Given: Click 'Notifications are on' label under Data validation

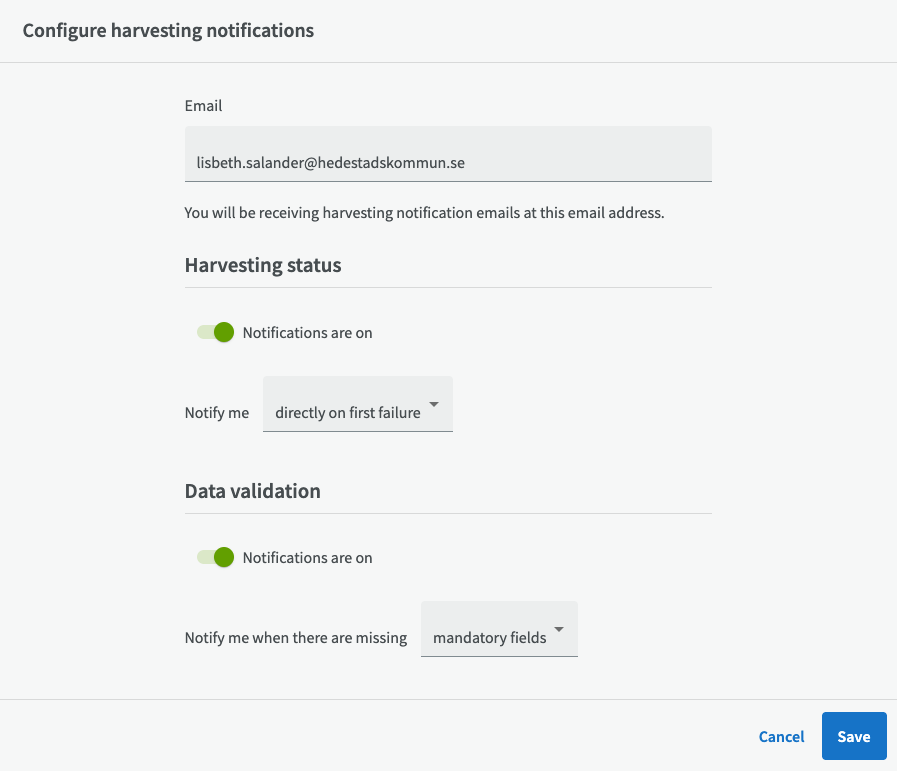Looking at the screenshot, I should pyautogui.click(x=307, y=558).
